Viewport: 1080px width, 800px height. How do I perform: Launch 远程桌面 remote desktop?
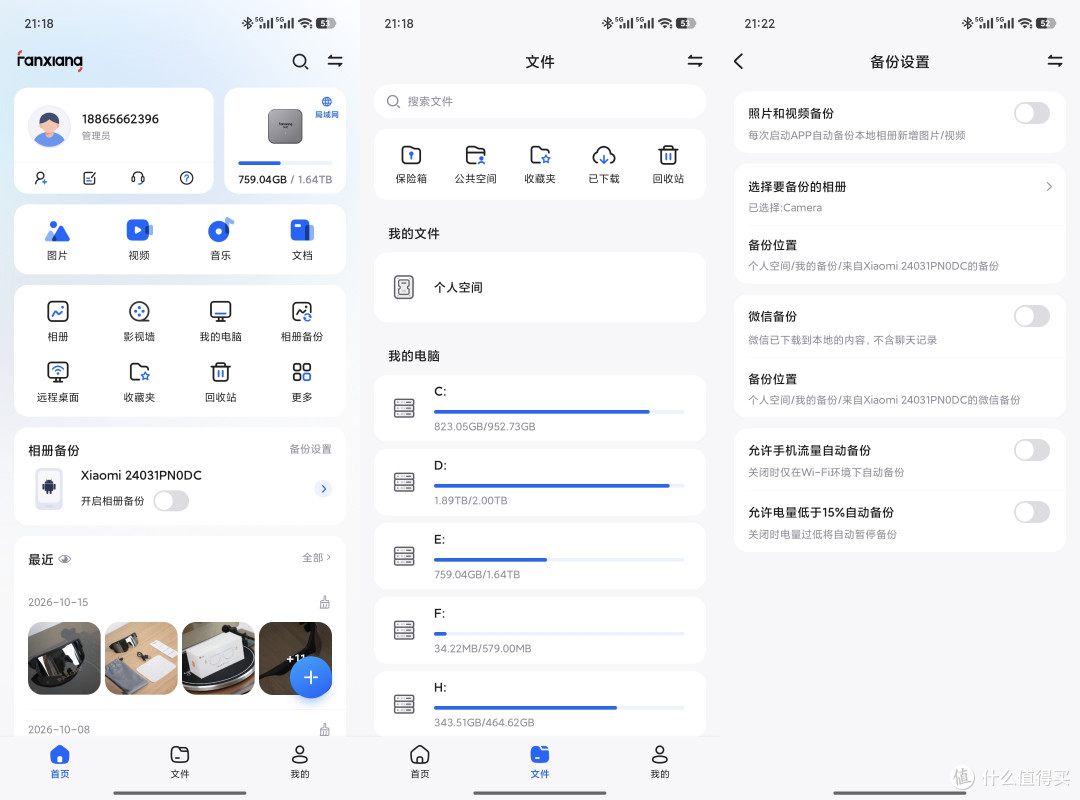[x=57, y=382]
